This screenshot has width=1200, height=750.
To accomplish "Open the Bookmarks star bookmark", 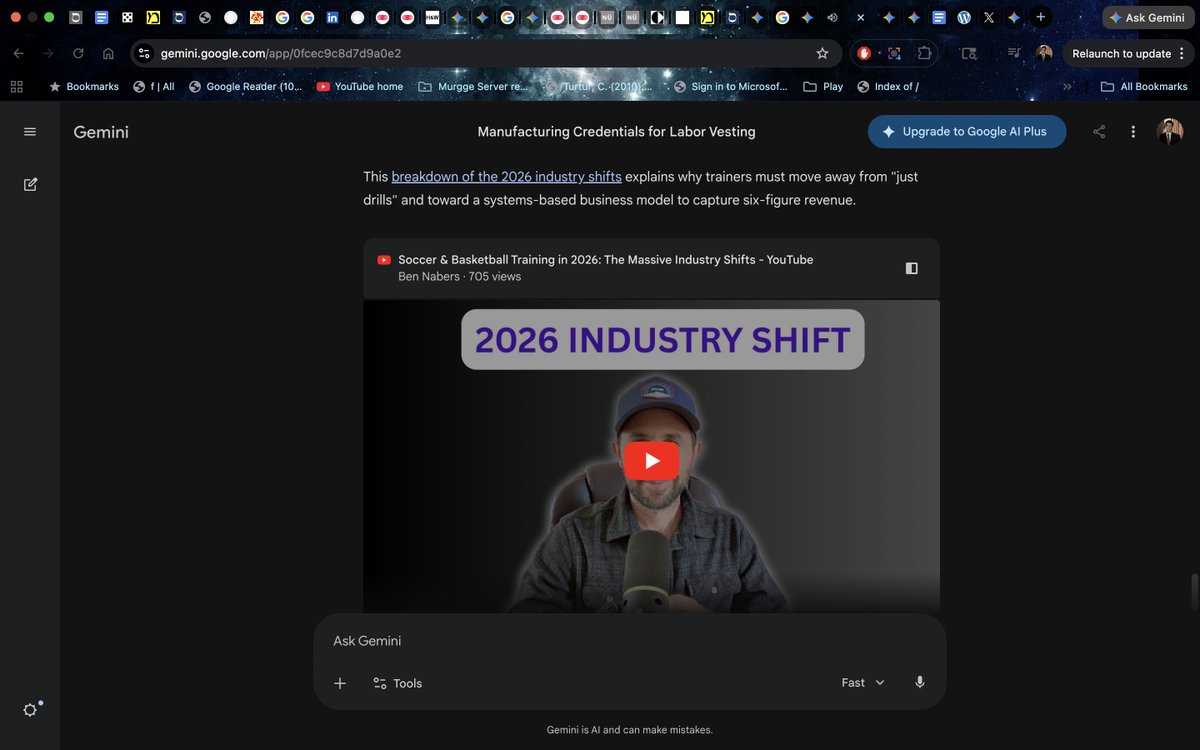I will pos(84,86).
